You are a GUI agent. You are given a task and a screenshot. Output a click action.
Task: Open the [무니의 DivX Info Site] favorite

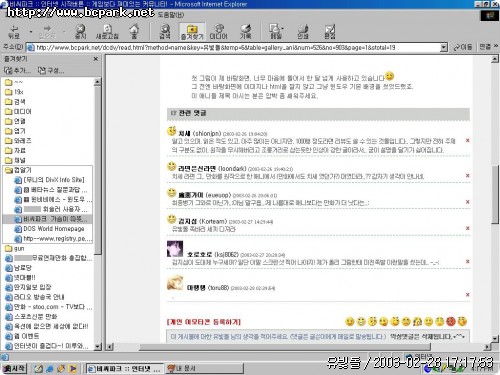click(x=49, y=180)
